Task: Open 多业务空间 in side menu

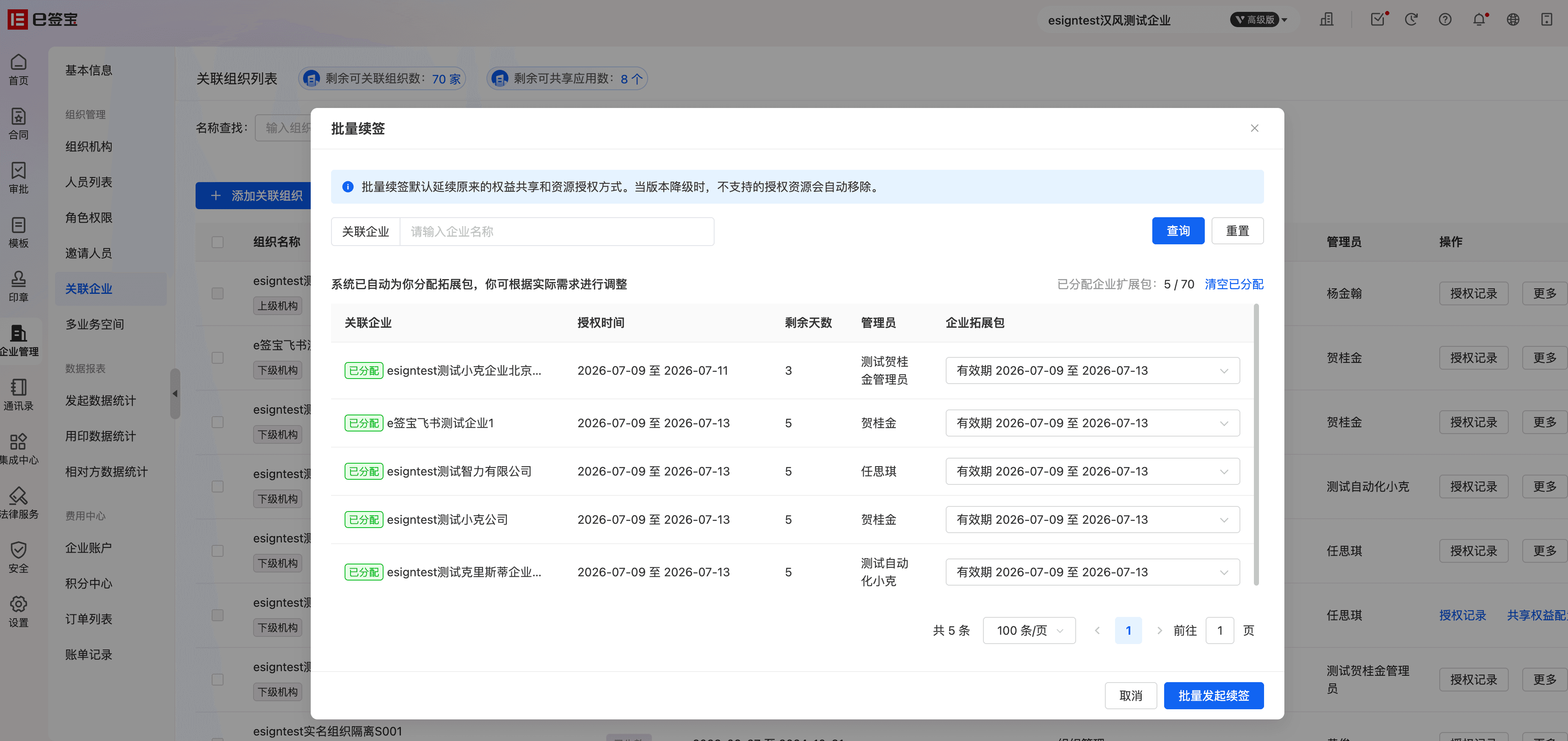Action: 95,324
